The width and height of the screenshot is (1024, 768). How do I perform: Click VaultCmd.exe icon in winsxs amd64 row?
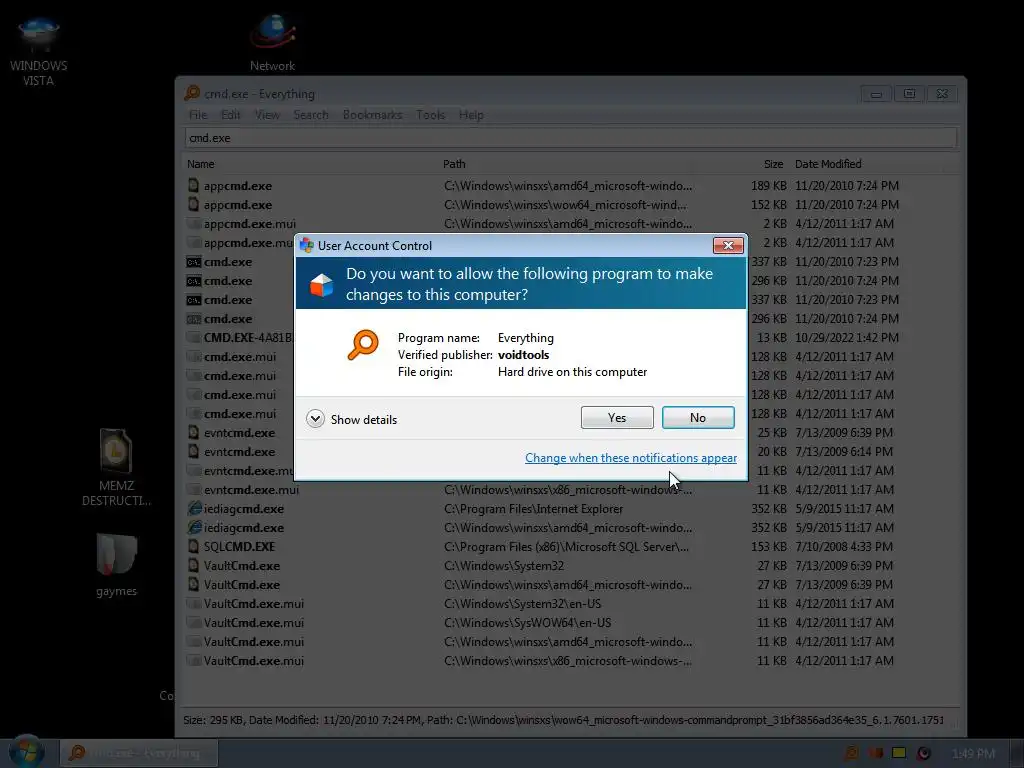(x=193, y=584)
